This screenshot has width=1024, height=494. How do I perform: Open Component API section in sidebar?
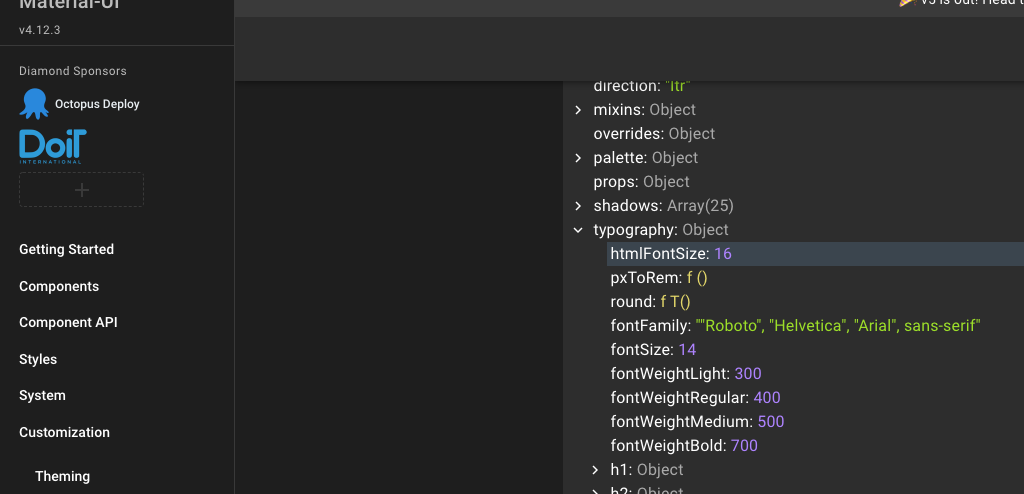[x=68, y=322]
